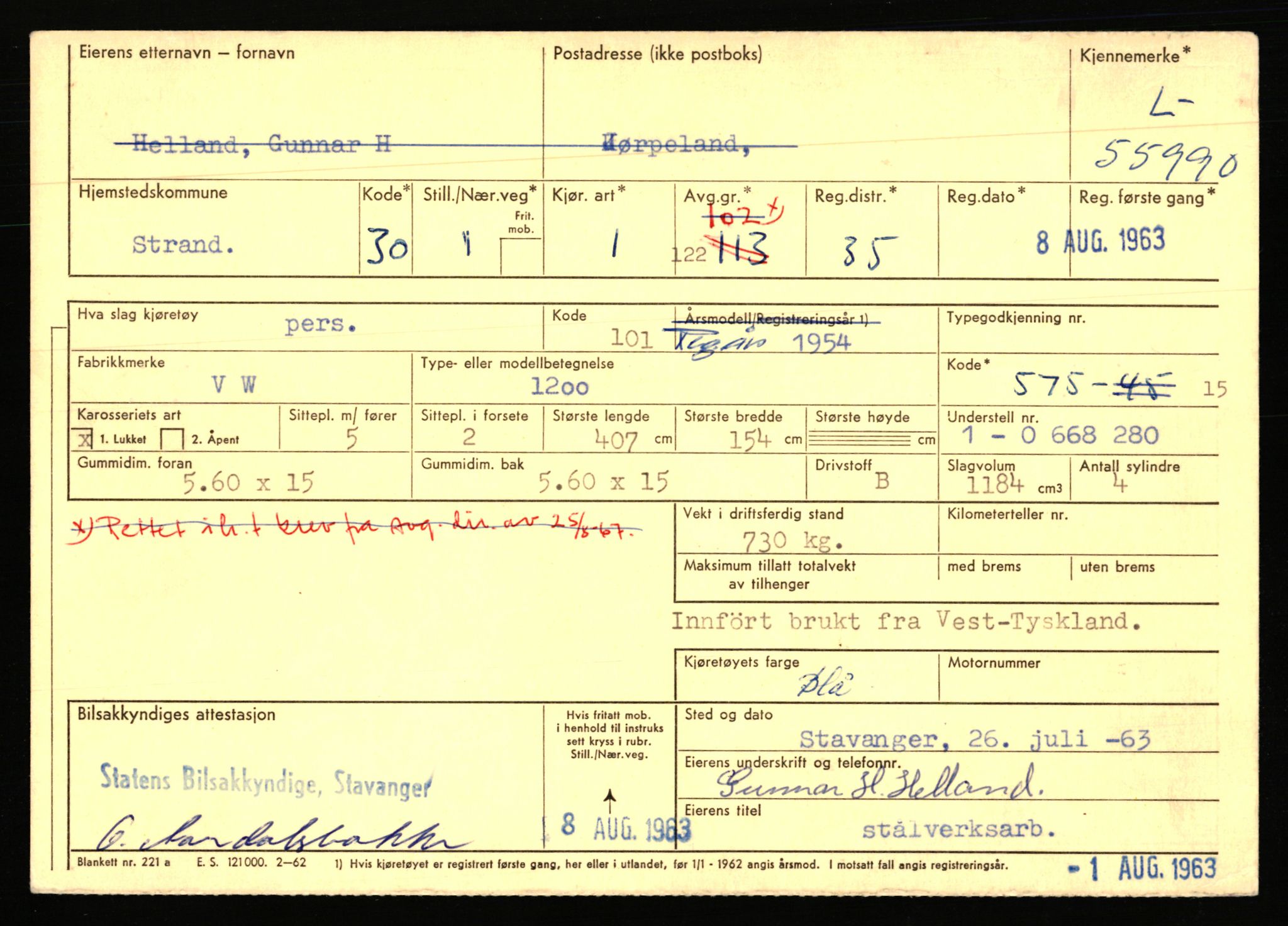This screenshot has height=926, width=1288.
Task: Click the owner's signature 'Gunnar H. Helland'
Action: coord(880,784)
